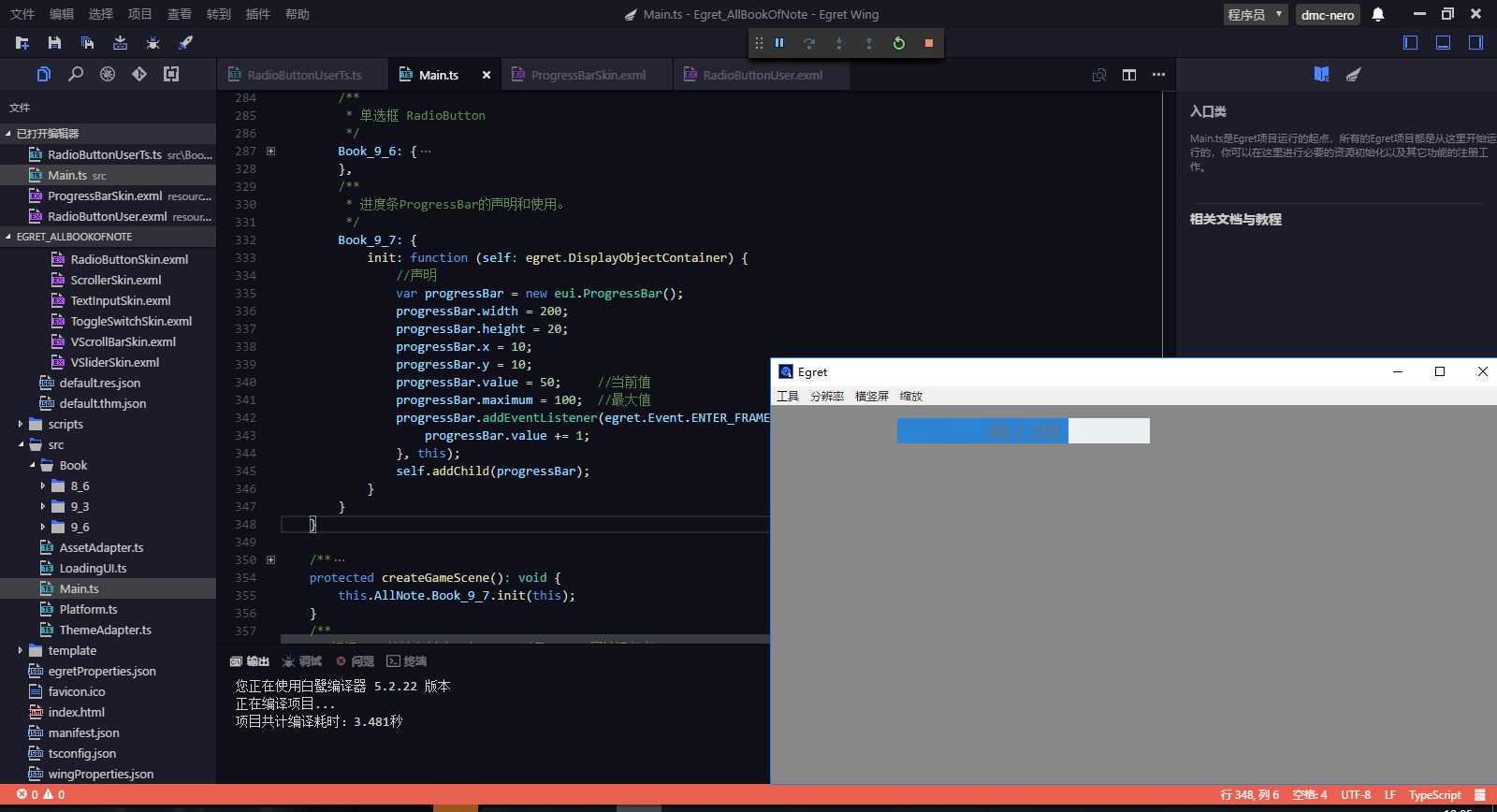This screenshot has height=812, width=1497.
Task: Open the 程序员 role dropdown
Action: (x=1256, y=14)
